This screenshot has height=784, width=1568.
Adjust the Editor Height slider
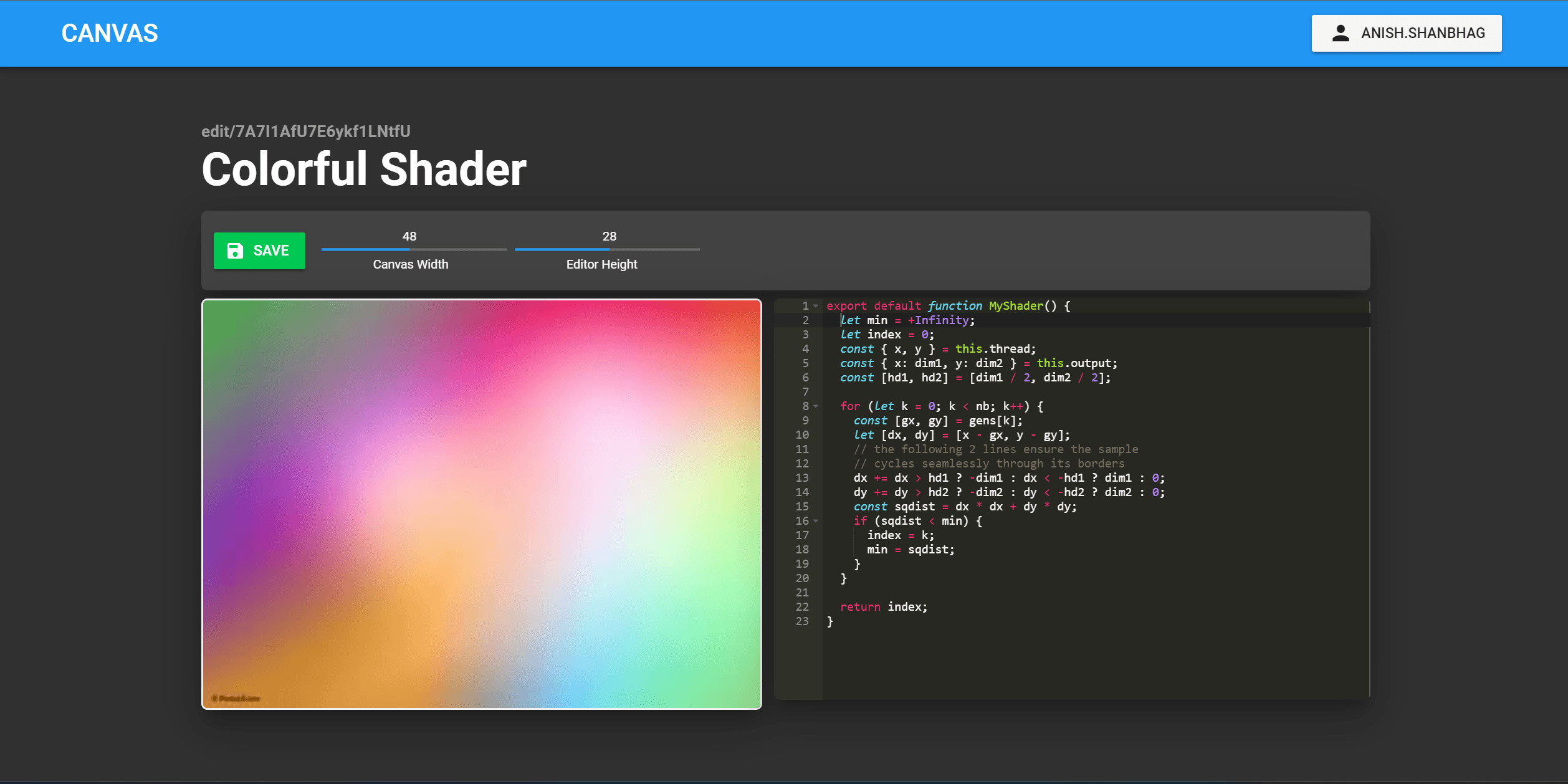pyautogui.click(x=607, y=249)
